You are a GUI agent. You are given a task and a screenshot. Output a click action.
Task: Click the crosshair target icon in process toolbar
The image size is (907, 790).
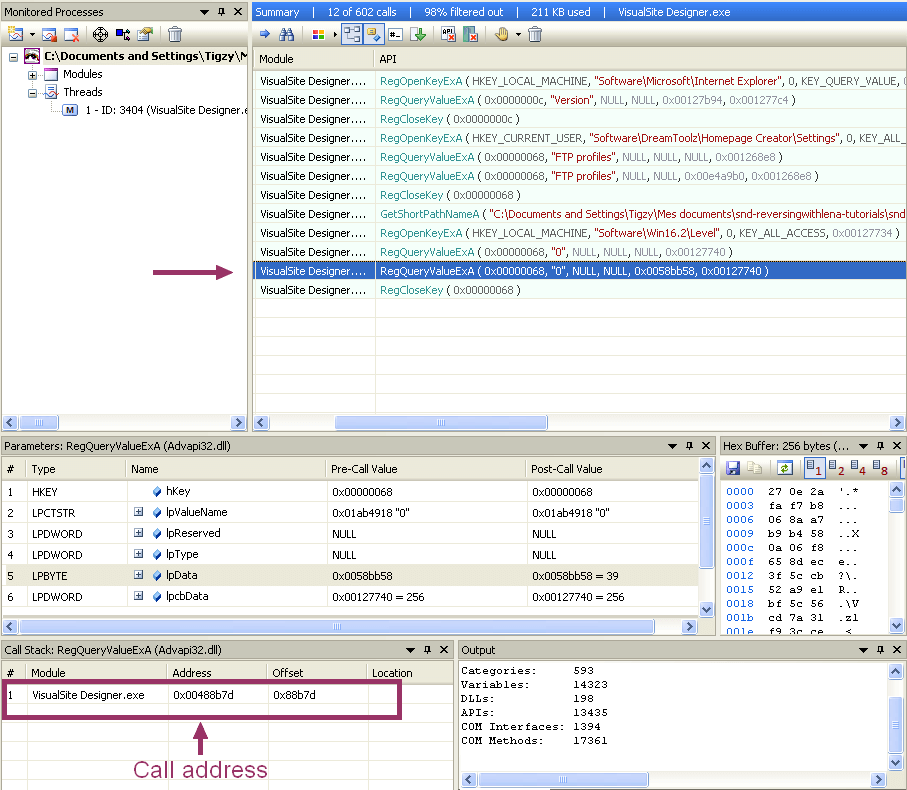coord(100,34)
